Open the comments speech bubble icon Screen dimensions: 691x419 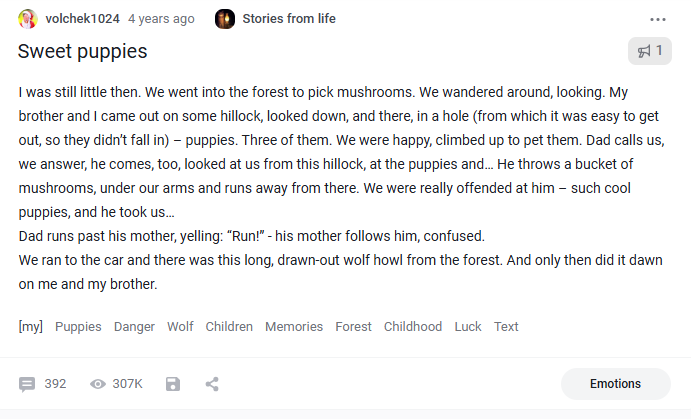pyautogui.click(x=27, y=384)
